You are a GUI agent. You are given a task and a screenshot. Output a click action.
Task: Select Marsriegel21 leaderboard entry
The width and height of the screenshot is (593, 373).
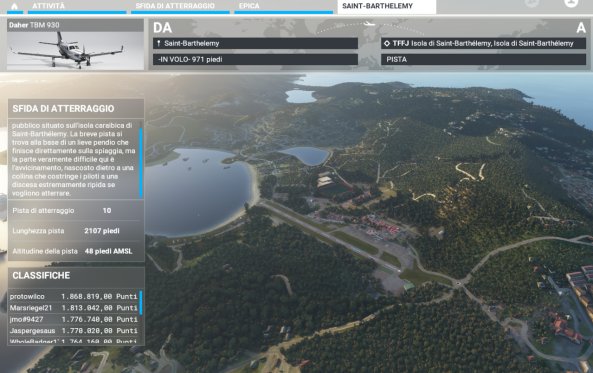74,308
